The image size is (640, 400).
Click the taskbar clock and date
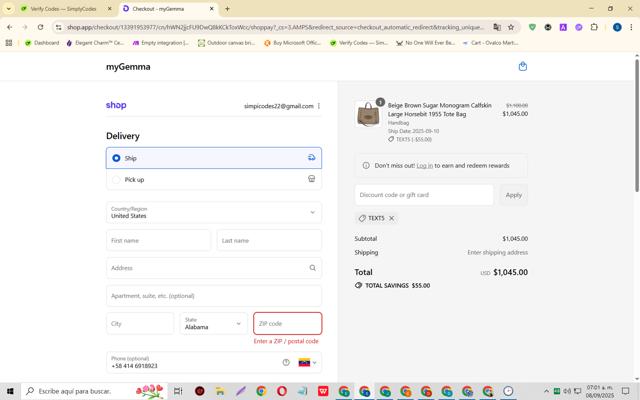600,391
